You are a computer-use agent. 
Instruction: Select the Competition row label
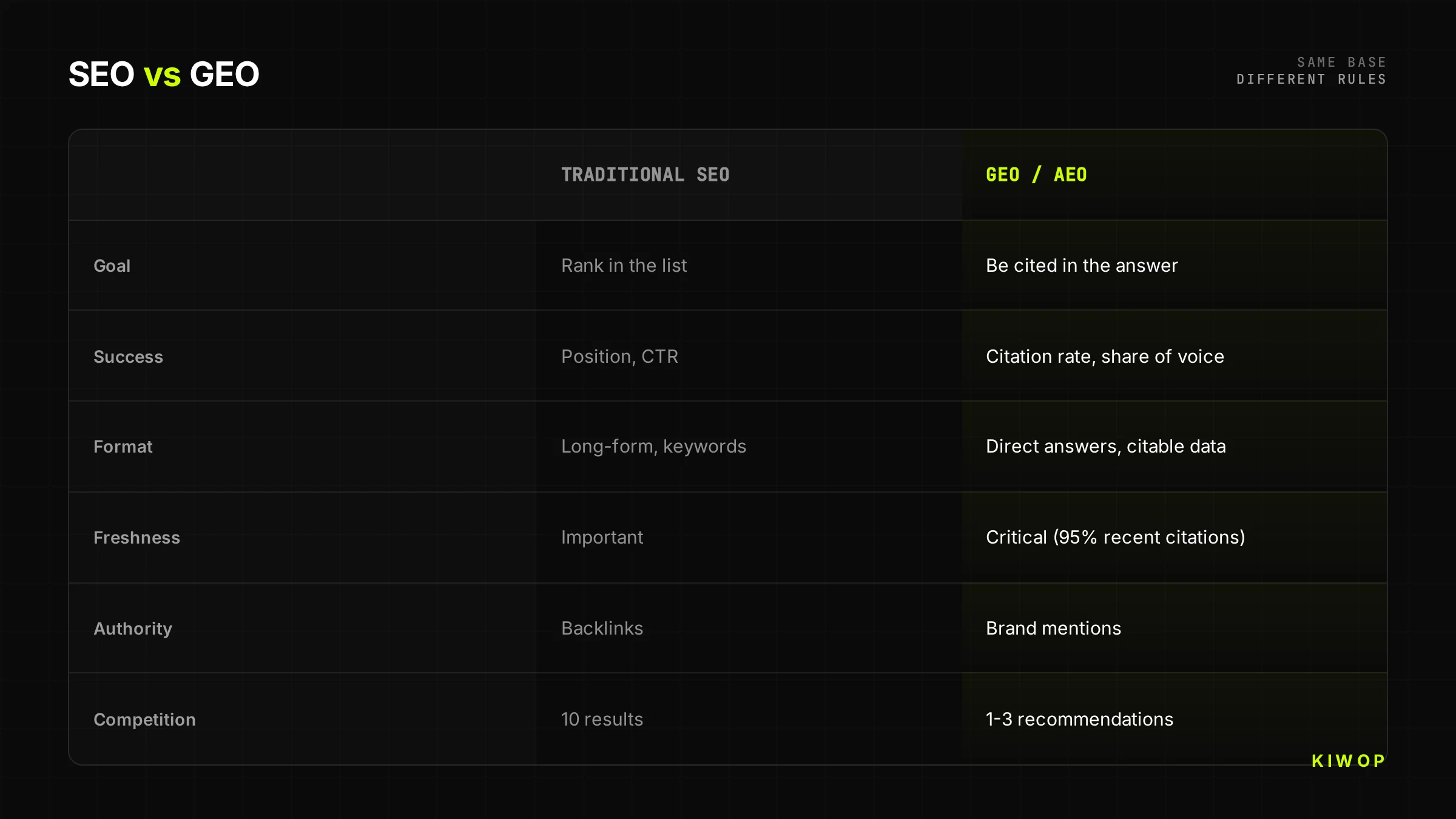(144, 720)
